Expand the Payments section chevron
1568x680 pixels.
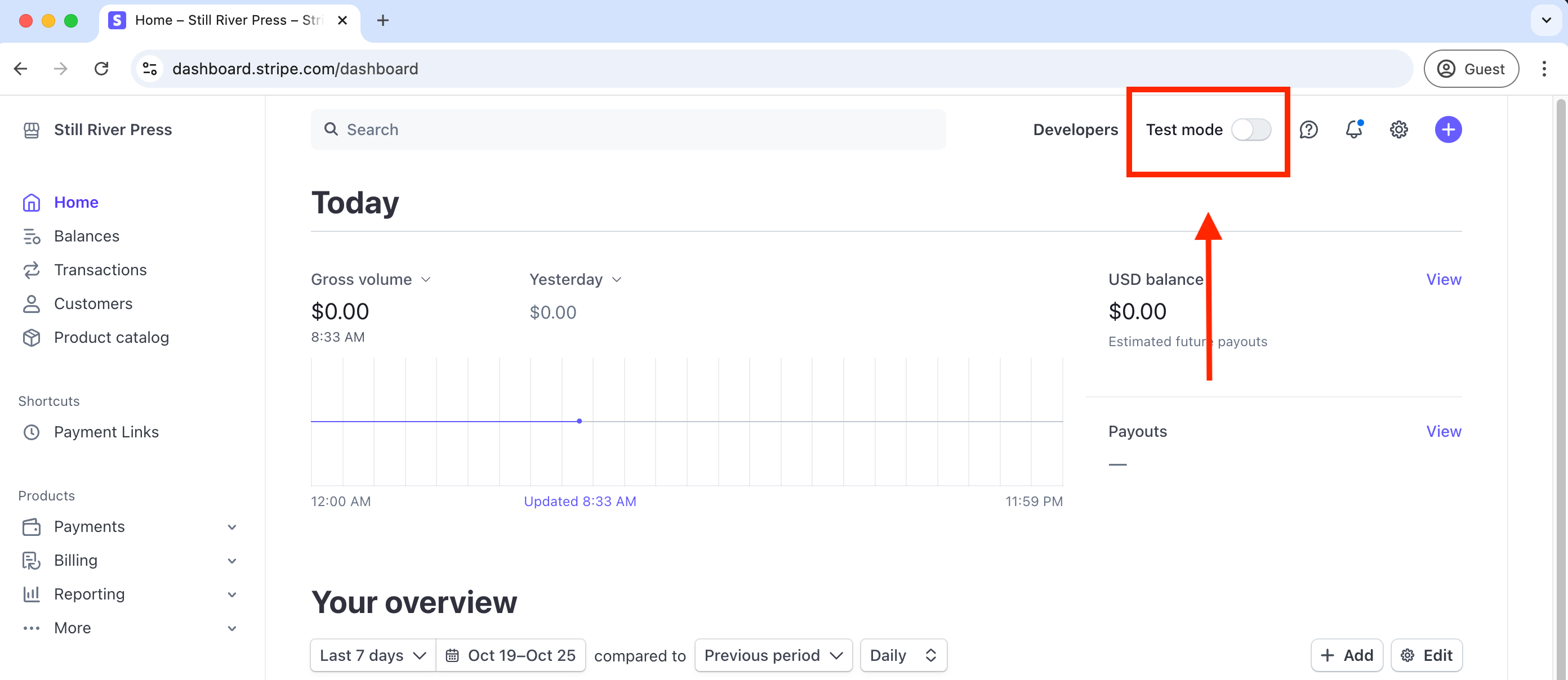pyautogui.click(x=232, y=527)
